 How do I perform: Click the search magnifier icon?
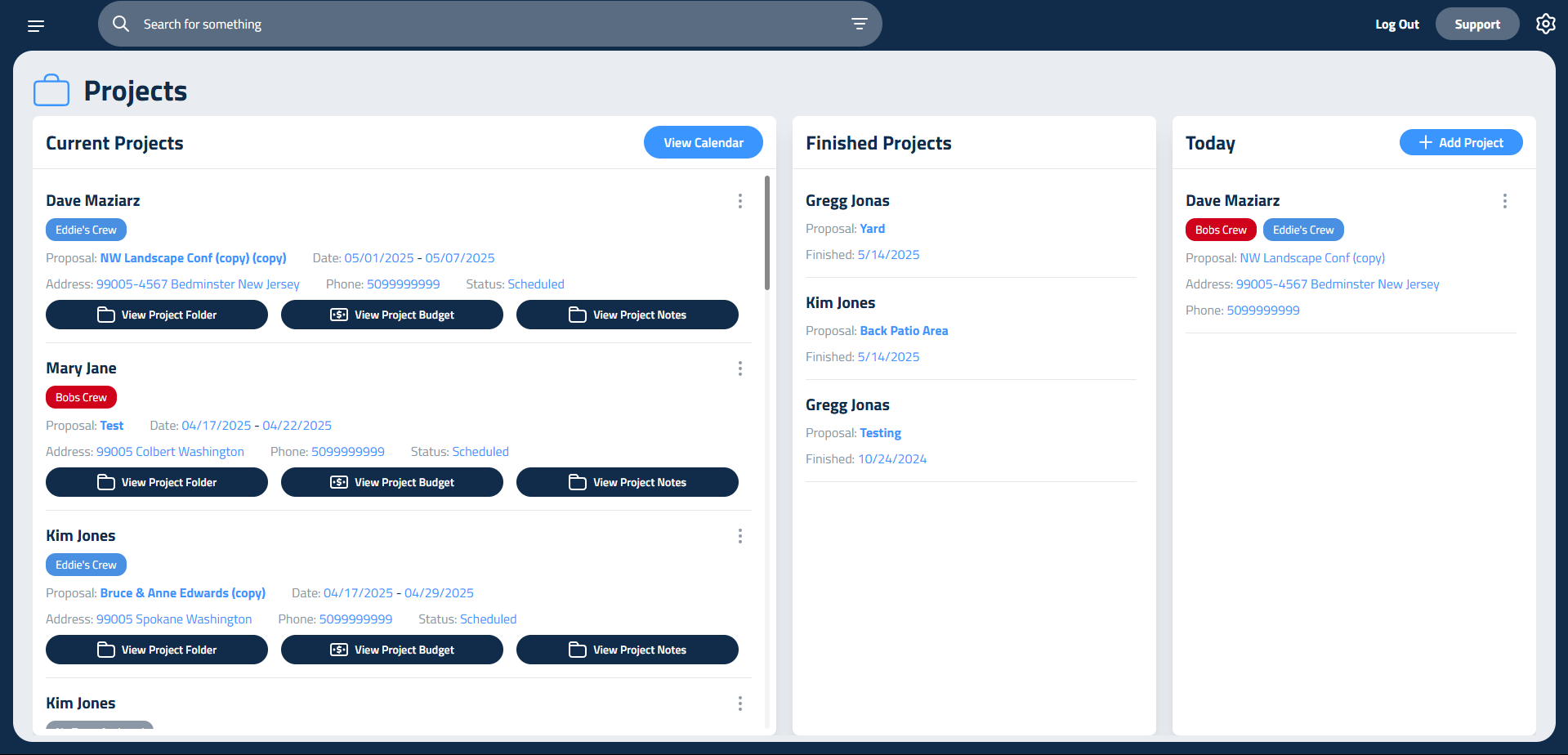tap(121, 24)
